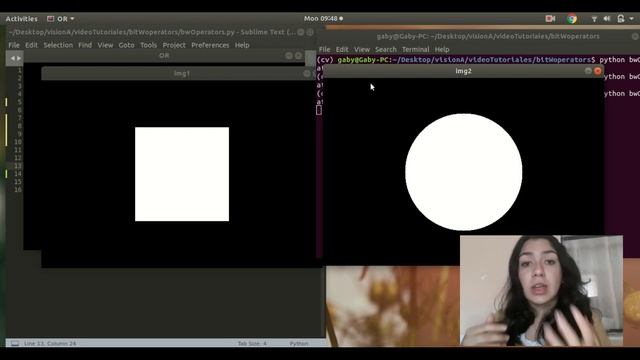The width and height of the screenshot is (640, 360).
Task: Click the terminal prompt path text bitWoperators$
Action: pyautogui.click(x=566, y=60)
